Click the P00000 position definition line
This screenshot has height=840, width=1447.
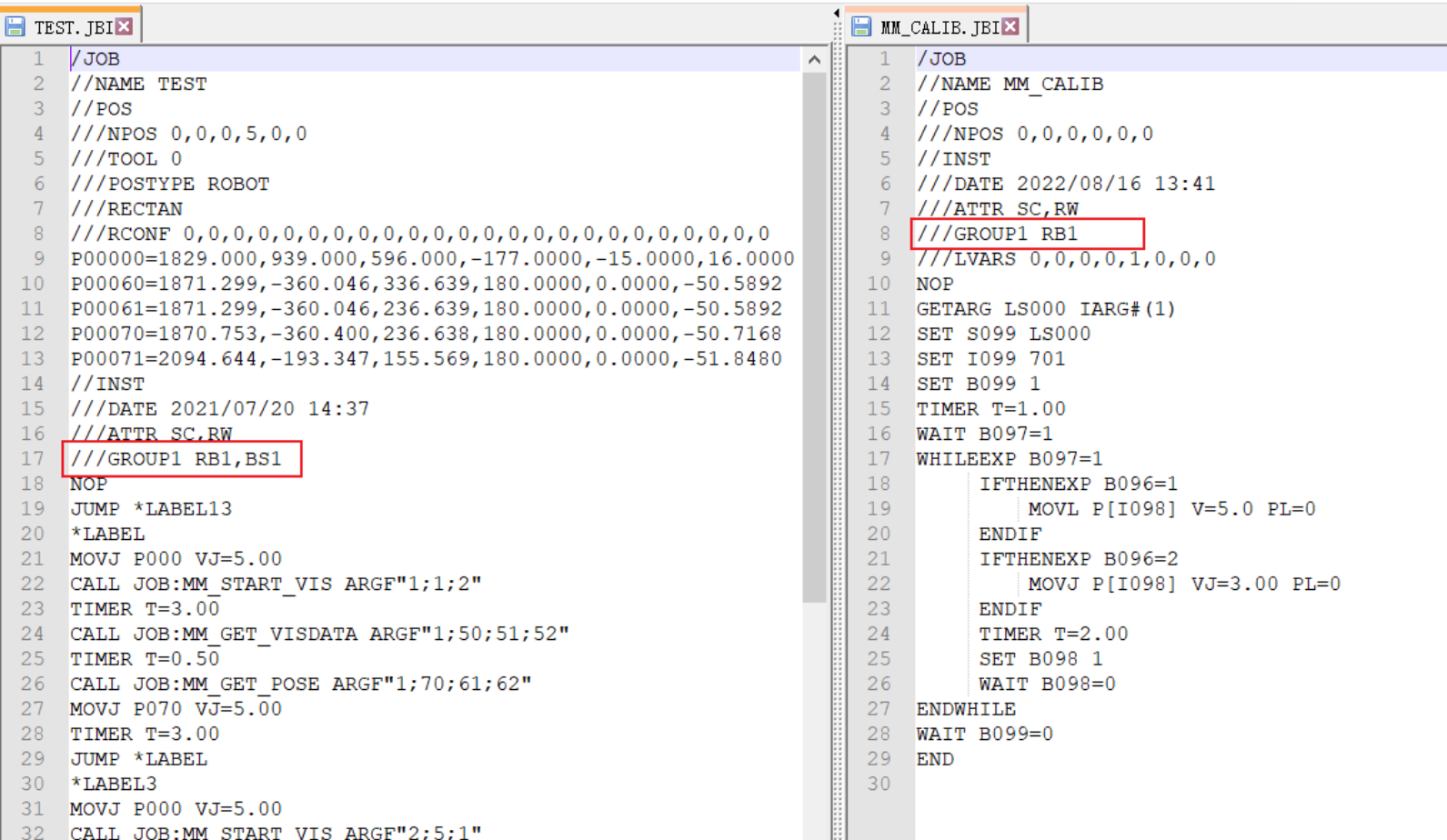433,259
